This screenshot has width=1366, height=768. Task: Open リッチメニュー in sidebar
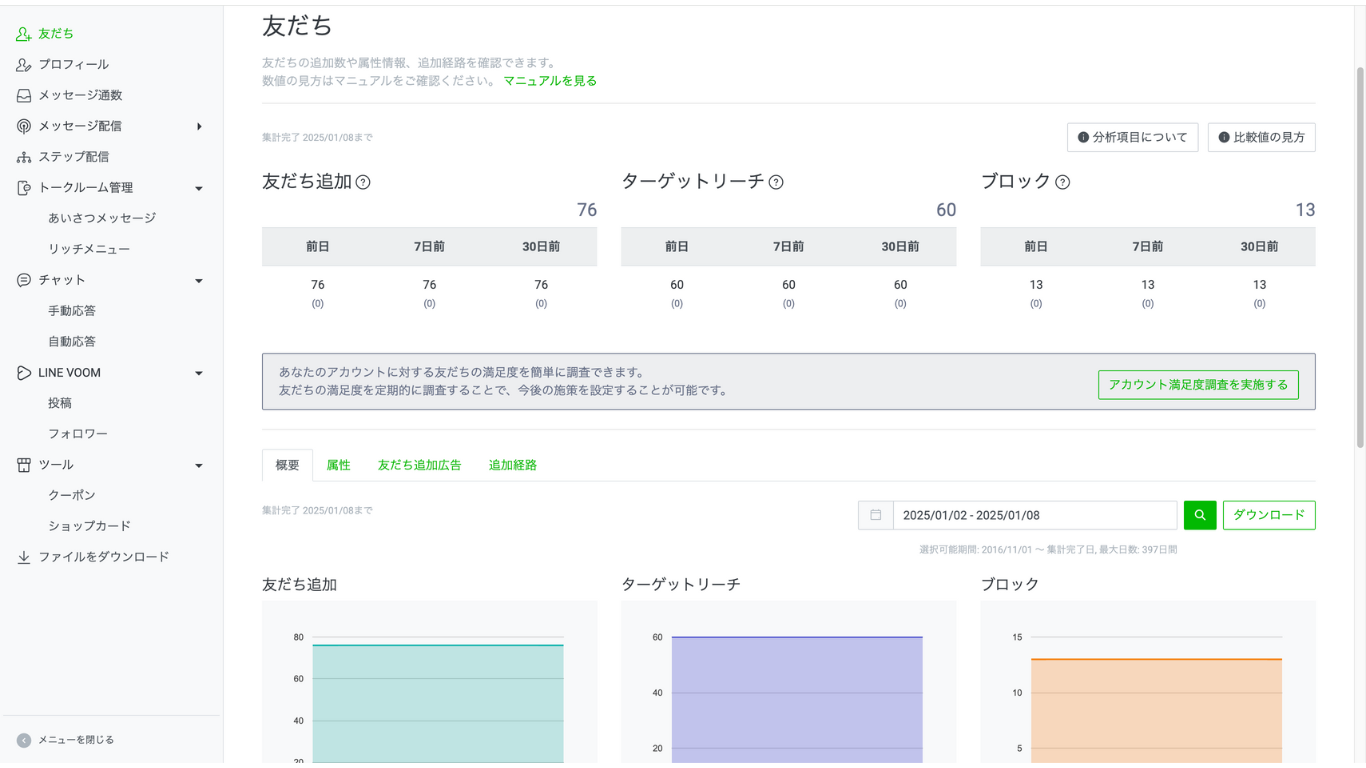(89, 249)
